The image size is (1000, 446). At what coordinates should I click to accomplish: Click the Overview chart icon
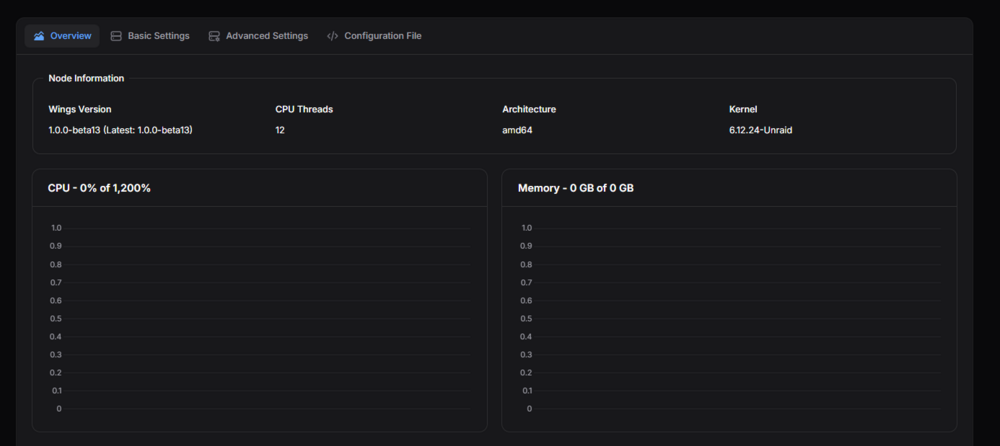pos(39,36)
